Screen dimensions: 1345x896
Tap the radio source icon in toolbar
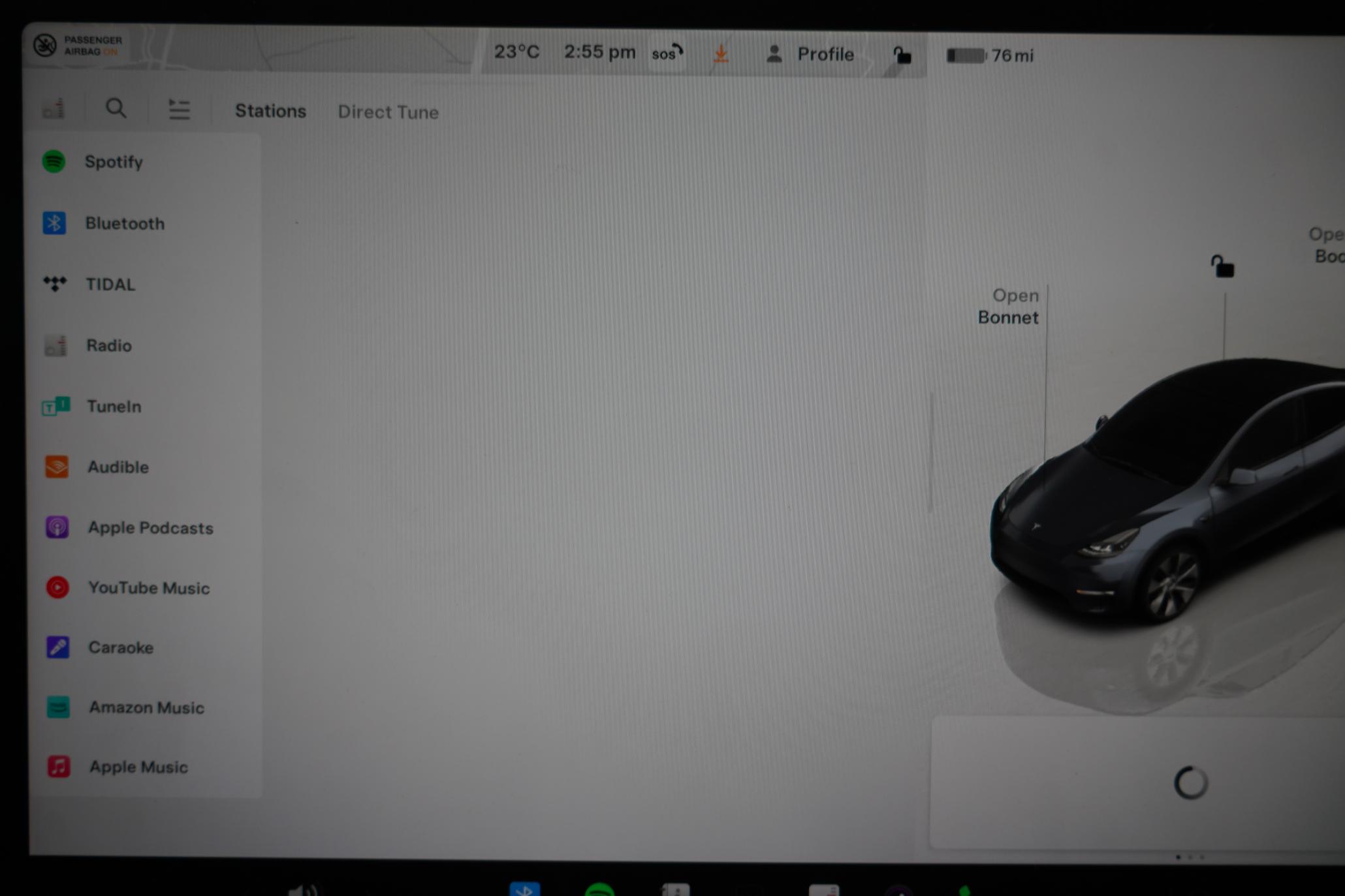click(54, 108)
